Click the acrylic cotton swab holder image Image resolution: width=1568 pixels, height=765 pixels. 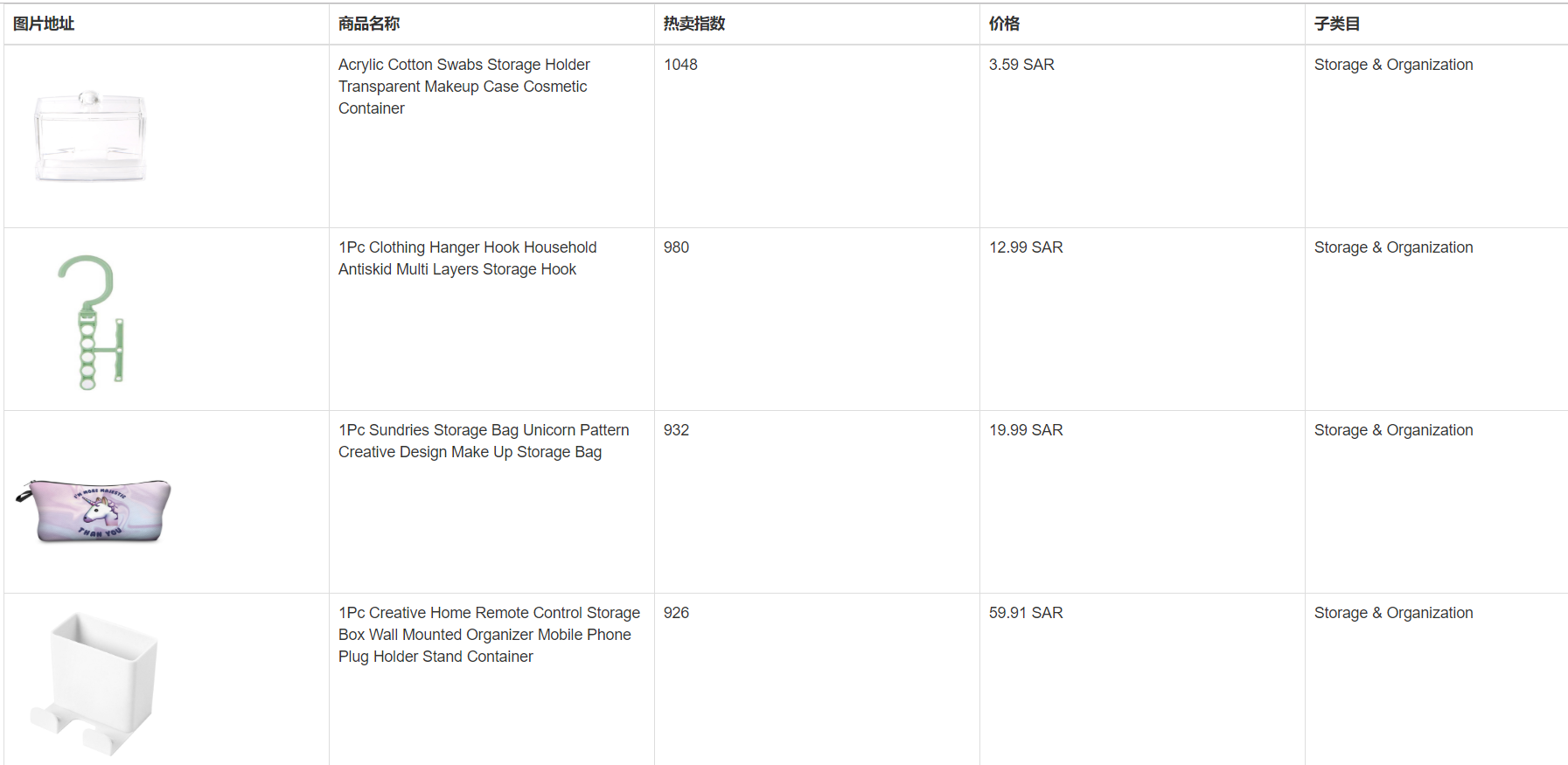90,136
